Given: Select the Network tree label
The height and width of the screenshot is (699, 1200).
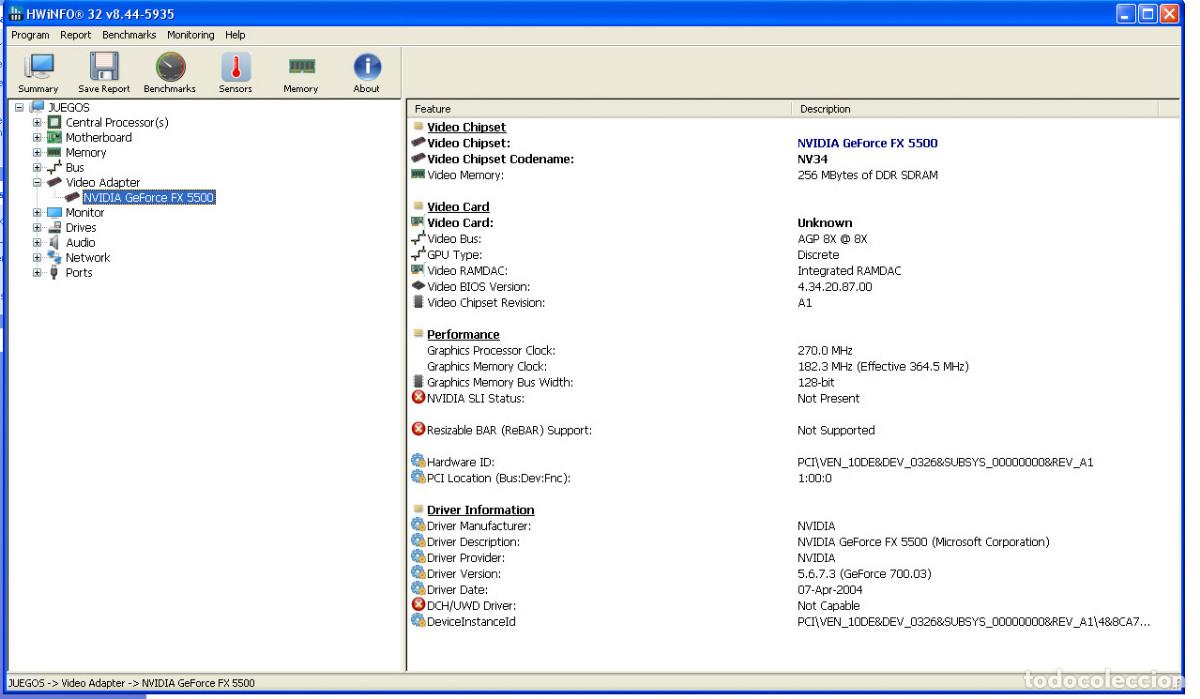Looking at the screenshot, I should tap(88, 257).
